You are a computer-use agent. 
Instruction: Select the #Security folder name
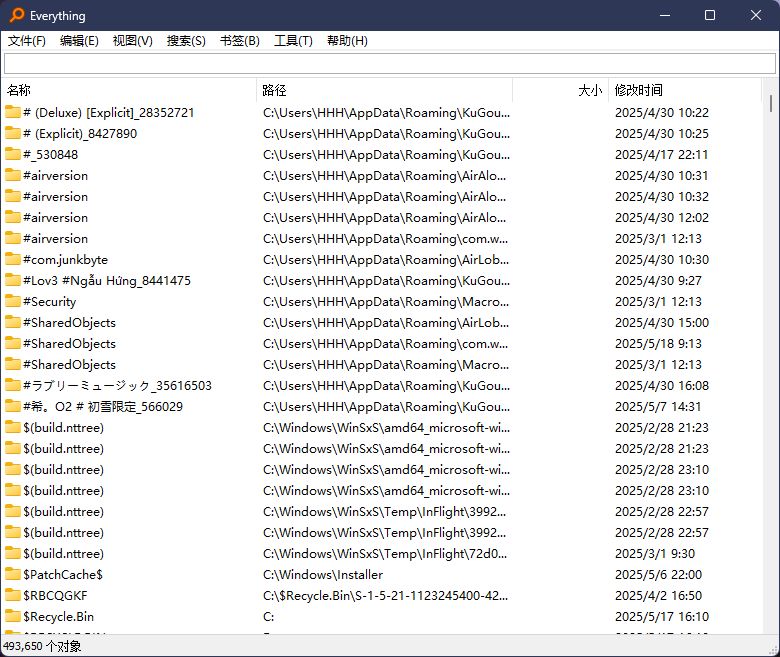tap(49, 302)
